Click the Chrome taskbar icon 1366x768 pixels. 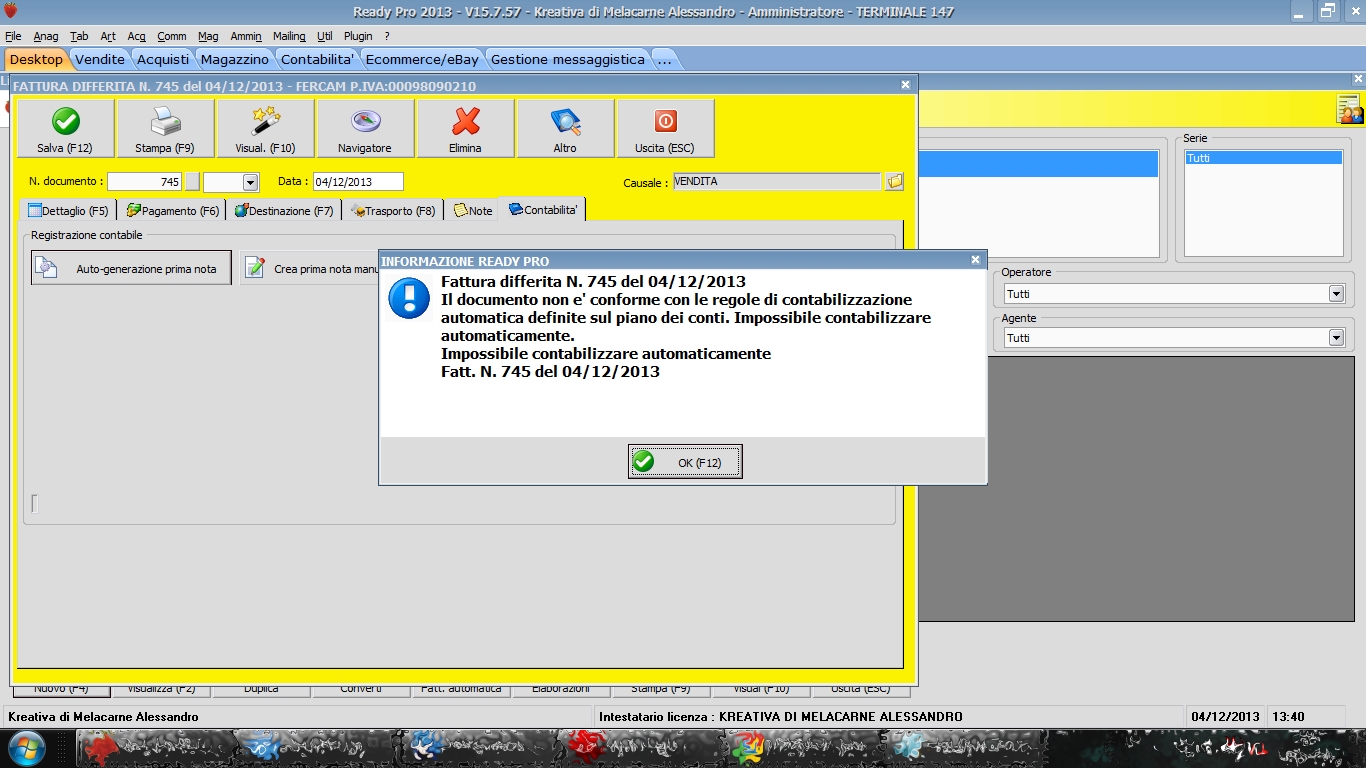point(748,748)
